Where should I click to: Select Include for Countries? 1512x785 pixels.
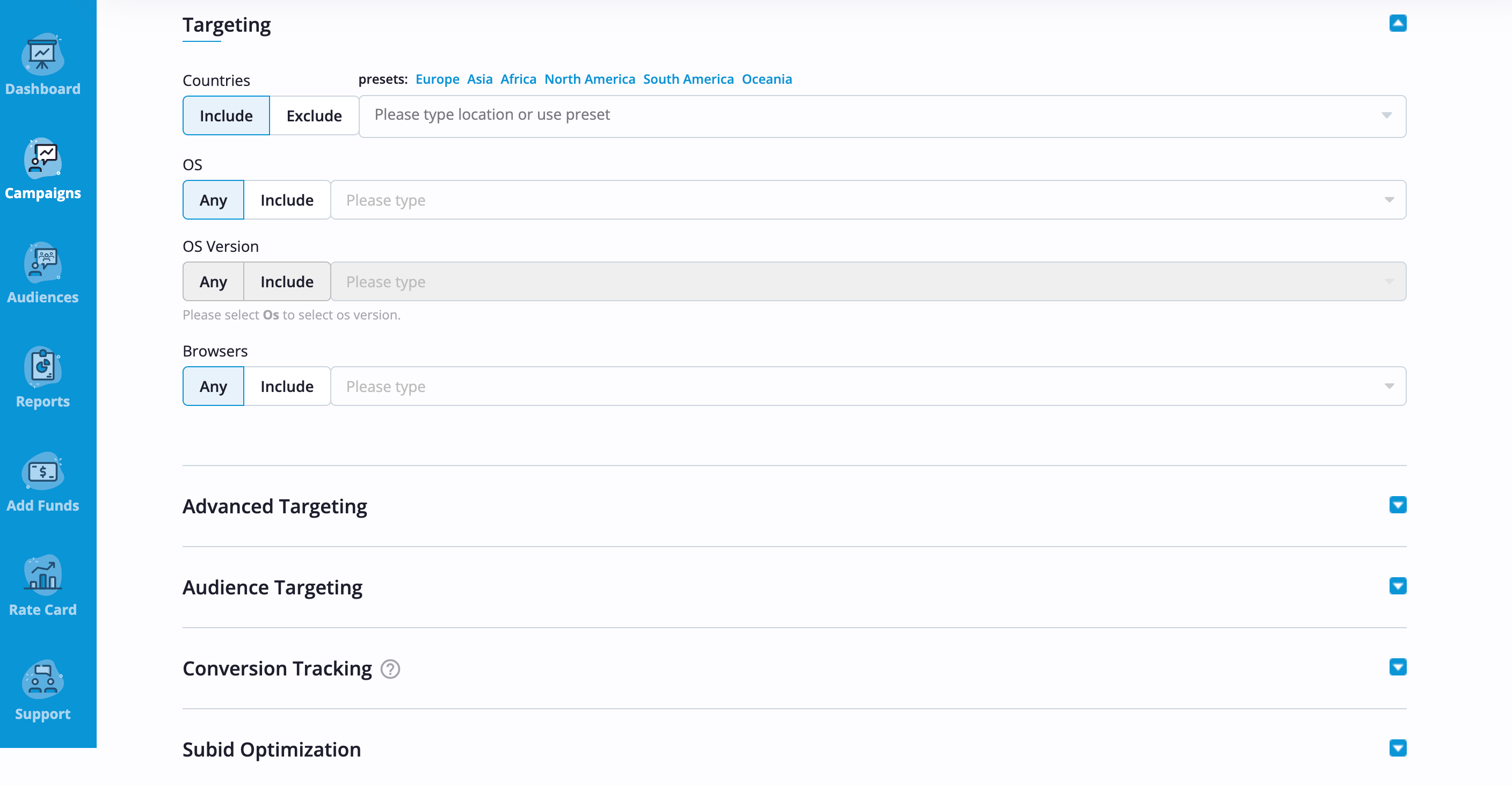[226, 115]
